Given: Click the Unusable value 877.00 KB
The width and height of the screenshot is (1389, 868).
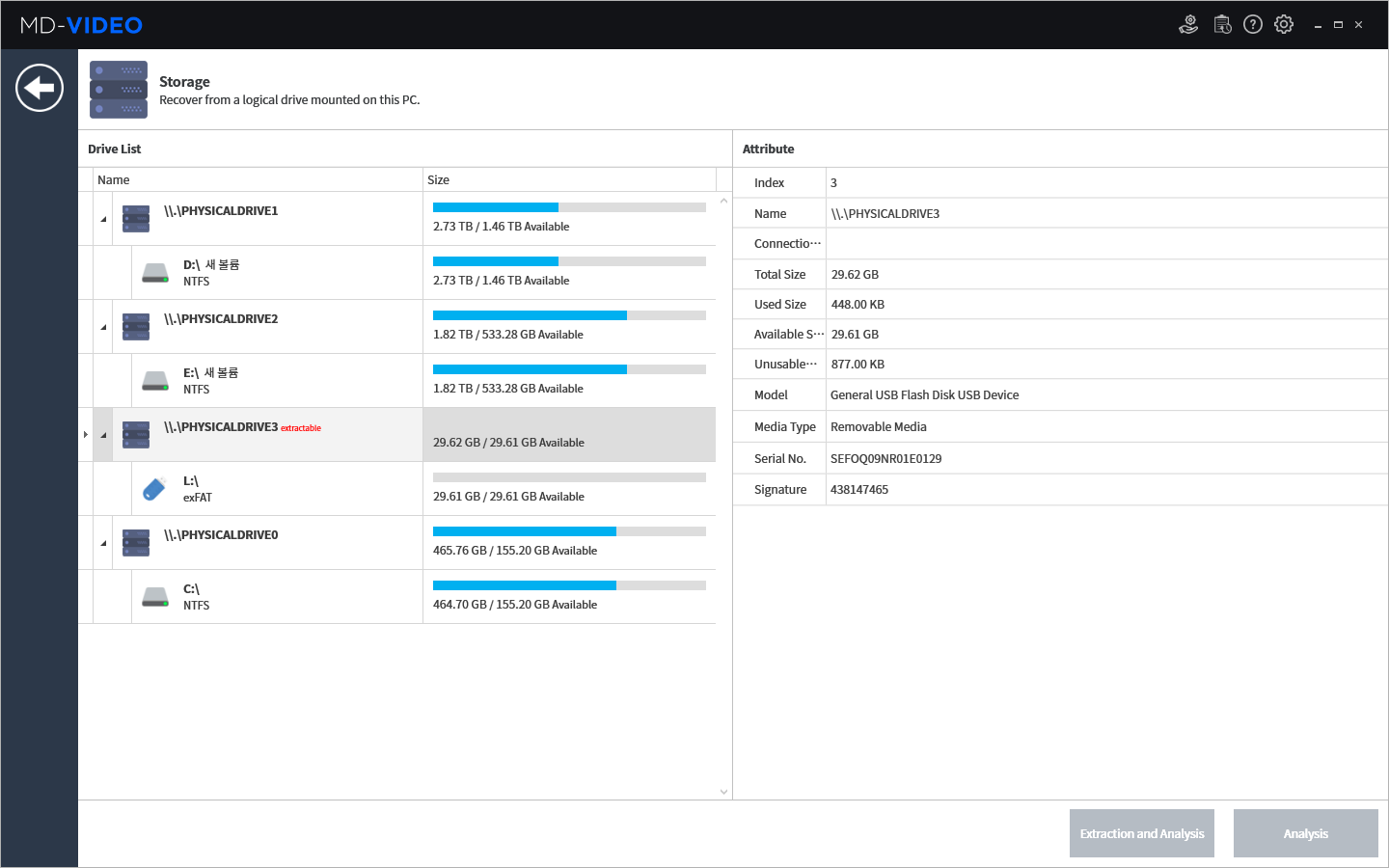Looking at the screenshot, I should pyautogui.click(x=858, y=365).
